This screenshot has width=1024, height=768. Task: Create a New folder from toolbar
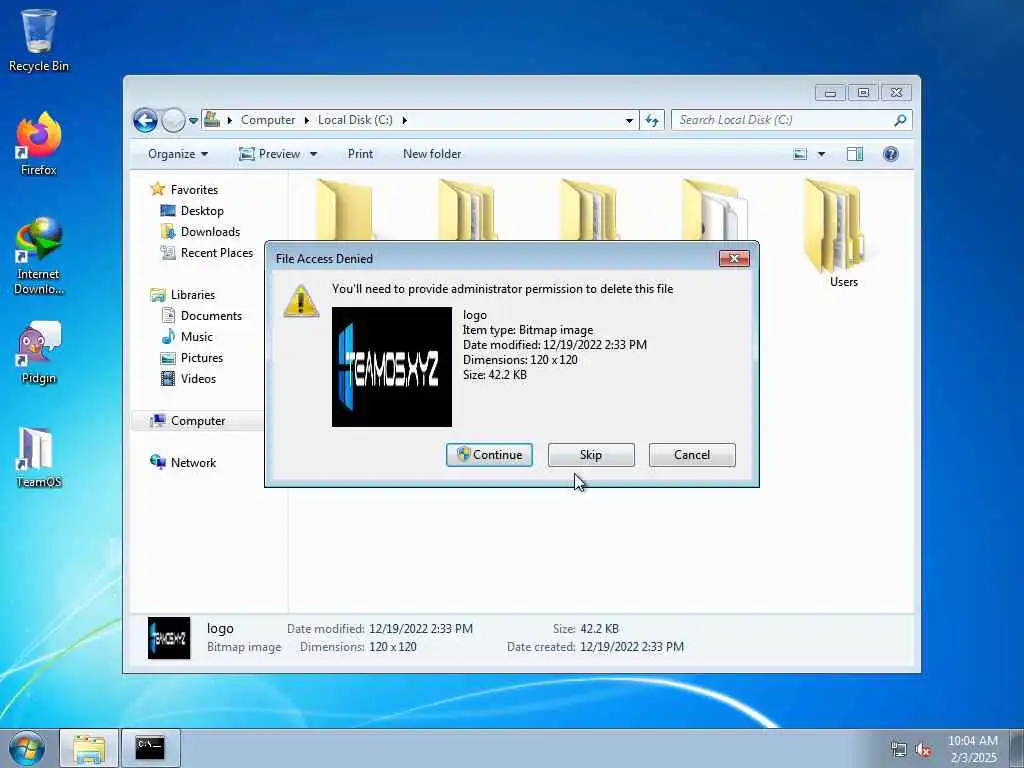tap(432, 154)
